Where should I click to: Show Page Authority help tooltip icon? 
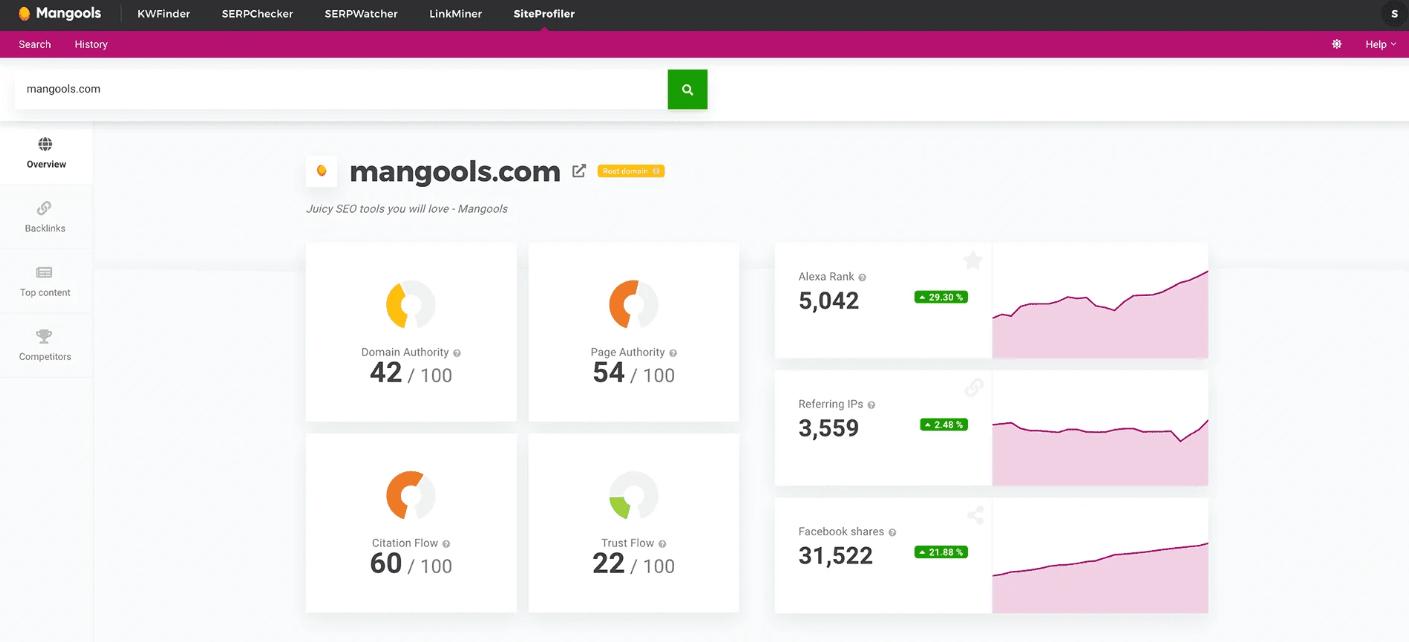(673, 353)
